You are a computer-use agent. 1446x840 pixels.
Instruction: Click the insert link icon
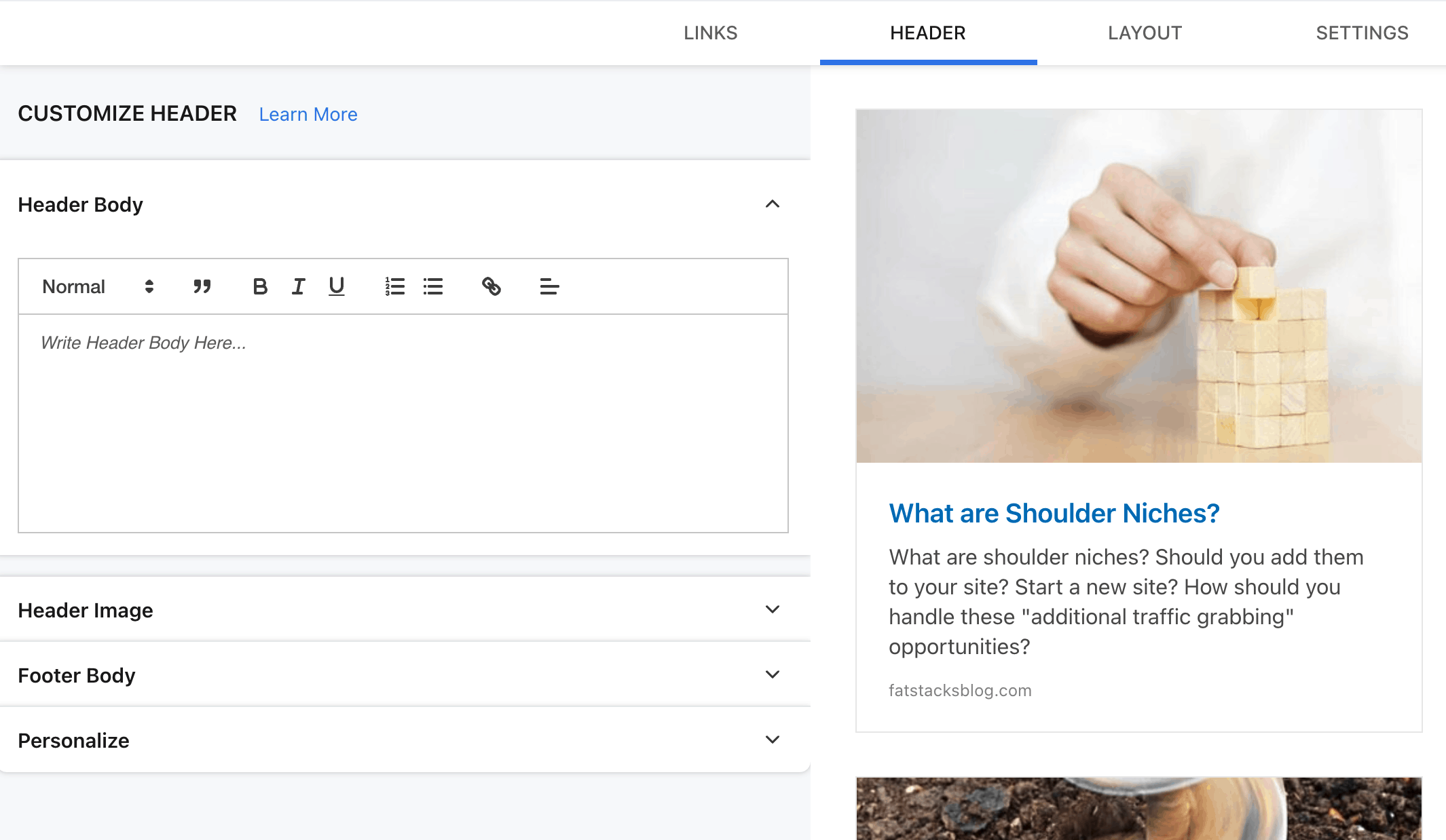(x=491, y=286)
